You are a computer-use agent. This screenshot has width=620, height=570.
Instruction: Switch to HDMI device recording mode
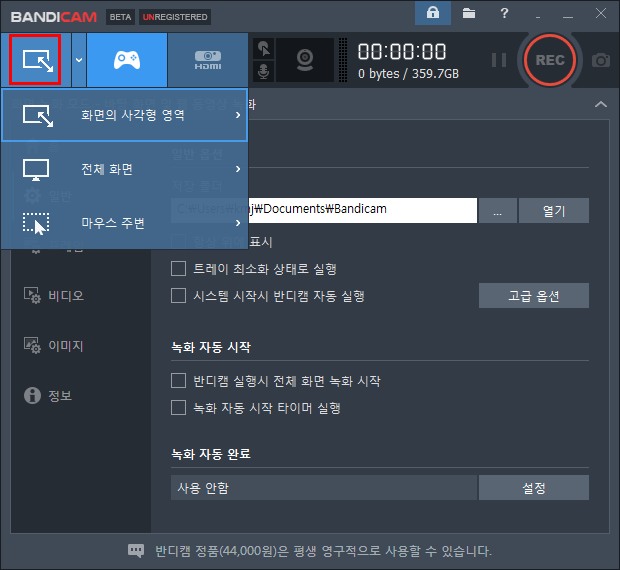[208, 60]
